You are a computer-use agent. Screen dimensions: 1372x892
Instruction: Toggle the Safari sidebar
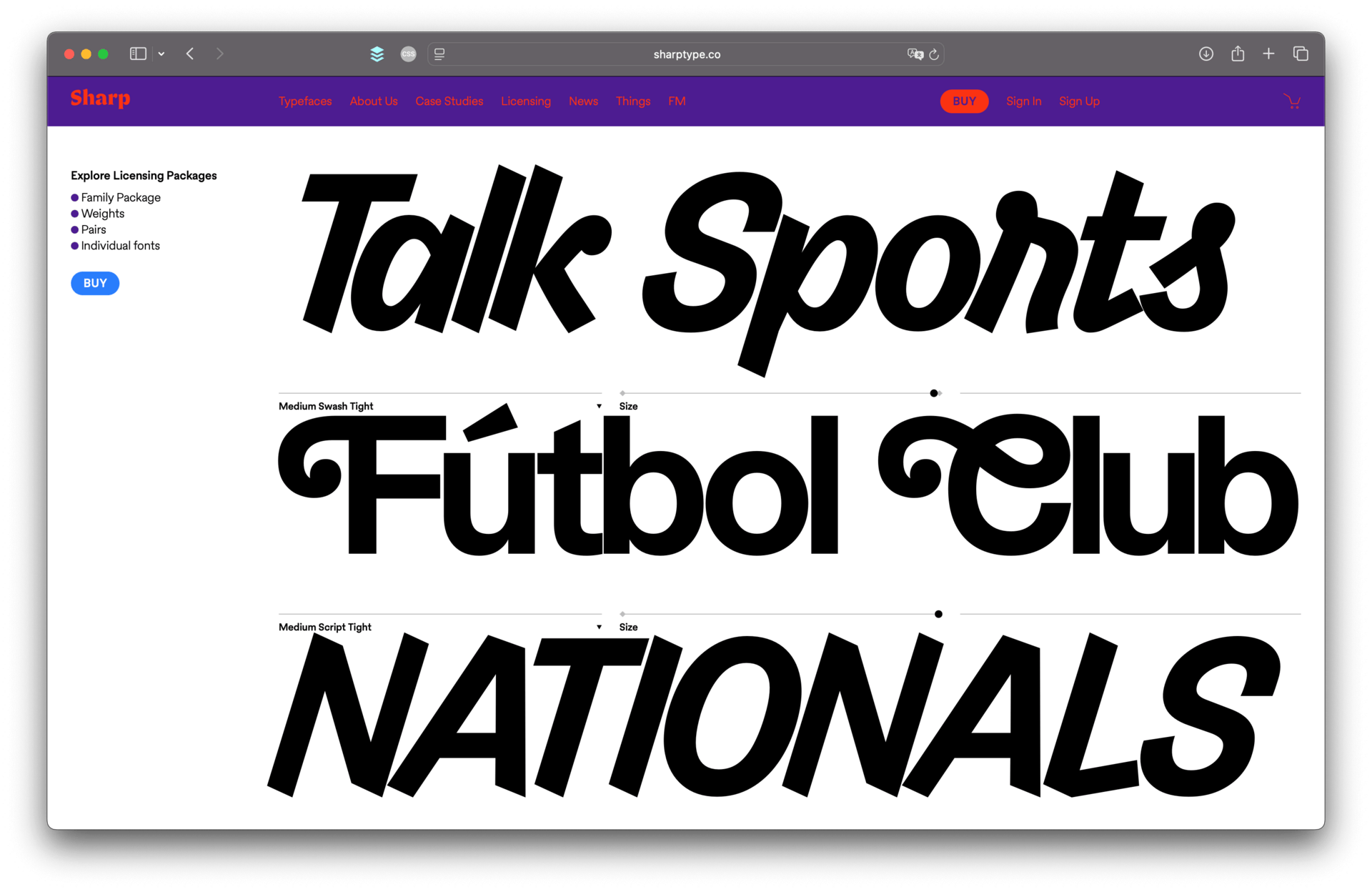138,54
